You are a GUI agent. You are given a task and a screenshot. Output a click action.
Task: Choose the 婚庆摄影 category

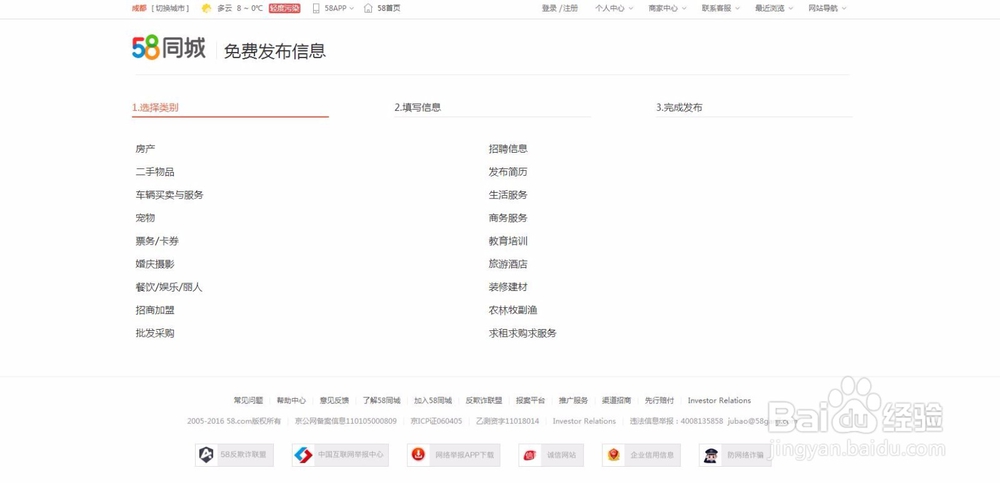click(155, 264)
